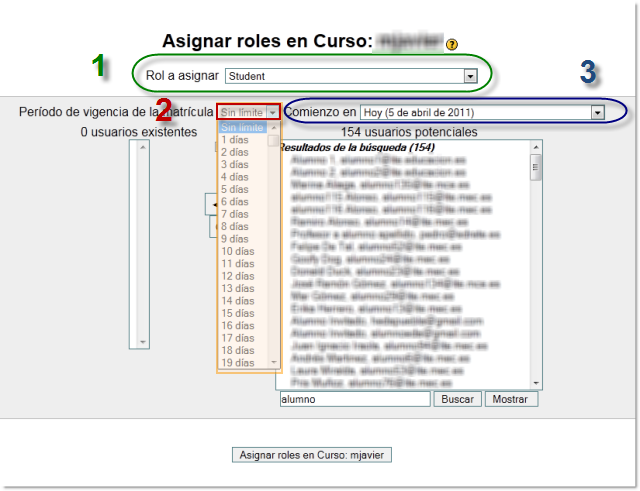Click 'Asignar roles en Curso: mjavier' button

coord(312,455)
